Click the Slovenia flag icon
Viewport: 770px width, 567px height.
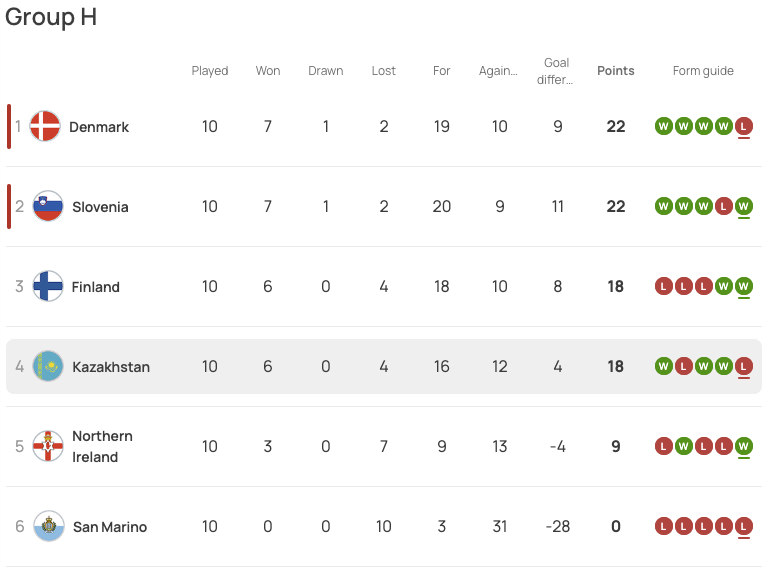[48, 207]
